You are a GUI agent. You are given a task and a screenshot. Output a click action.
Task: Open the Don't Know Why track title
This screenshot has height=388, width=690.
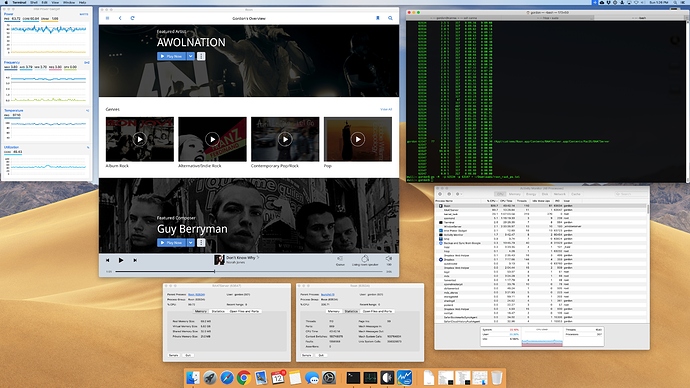(240, 257)
